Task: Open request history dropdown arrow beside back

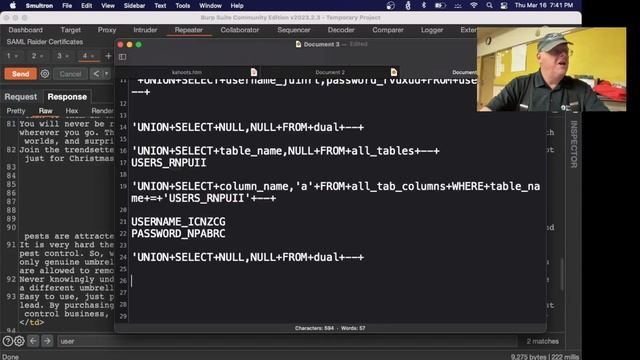Action: 106,74
